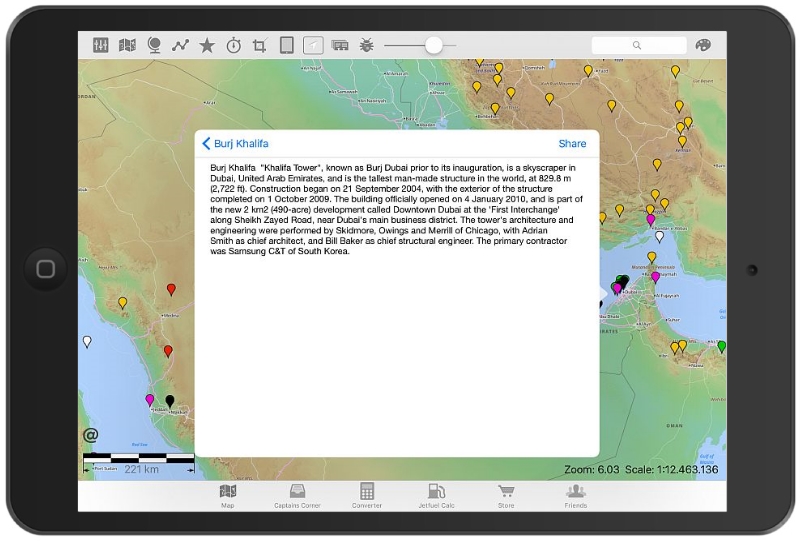Click the 221 km scale bar
The image size is (800, 541).
click(139, 463)
